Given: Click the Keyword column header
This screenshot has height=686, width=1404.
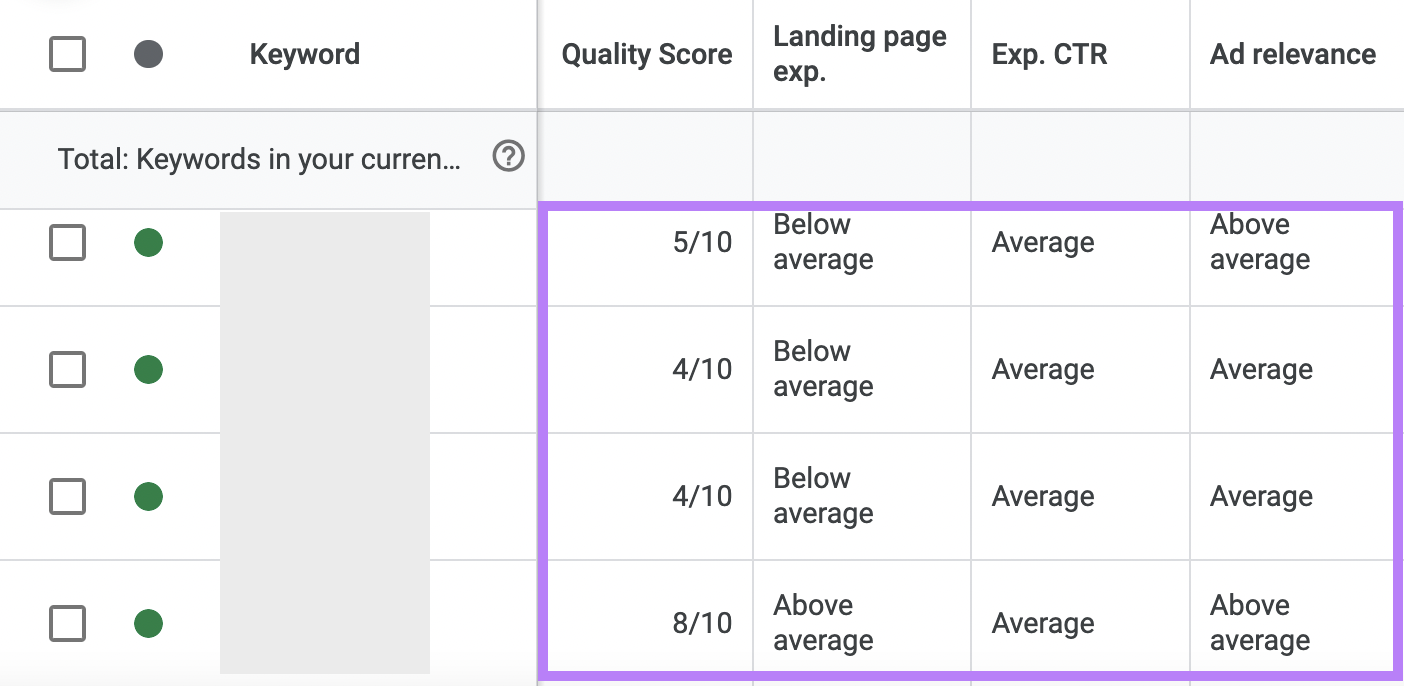Looking at the screenshot, I should tap(304, 54).
